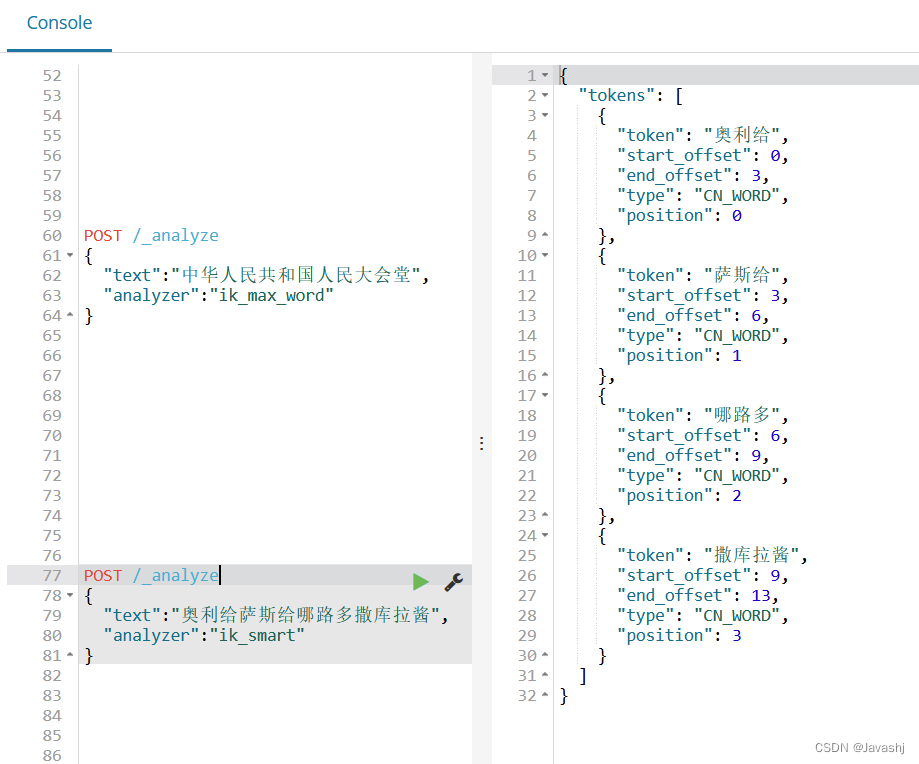The height and width of the screenshot is (764, 919).
Task: Click line number 52 in the editor gutter
Action: 52,76
